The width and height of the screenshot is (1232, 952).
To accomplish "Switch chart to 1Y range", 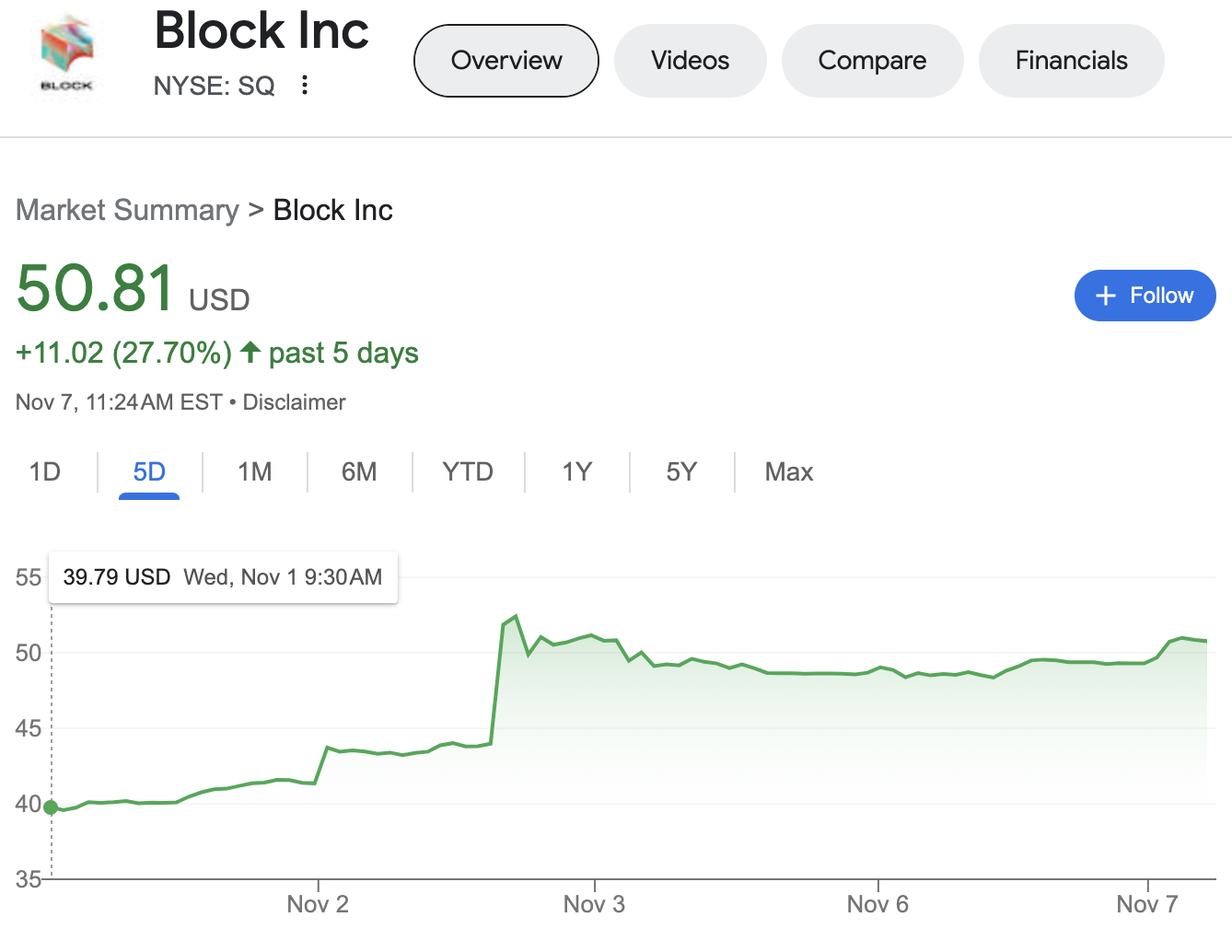I will pos(576,472).
